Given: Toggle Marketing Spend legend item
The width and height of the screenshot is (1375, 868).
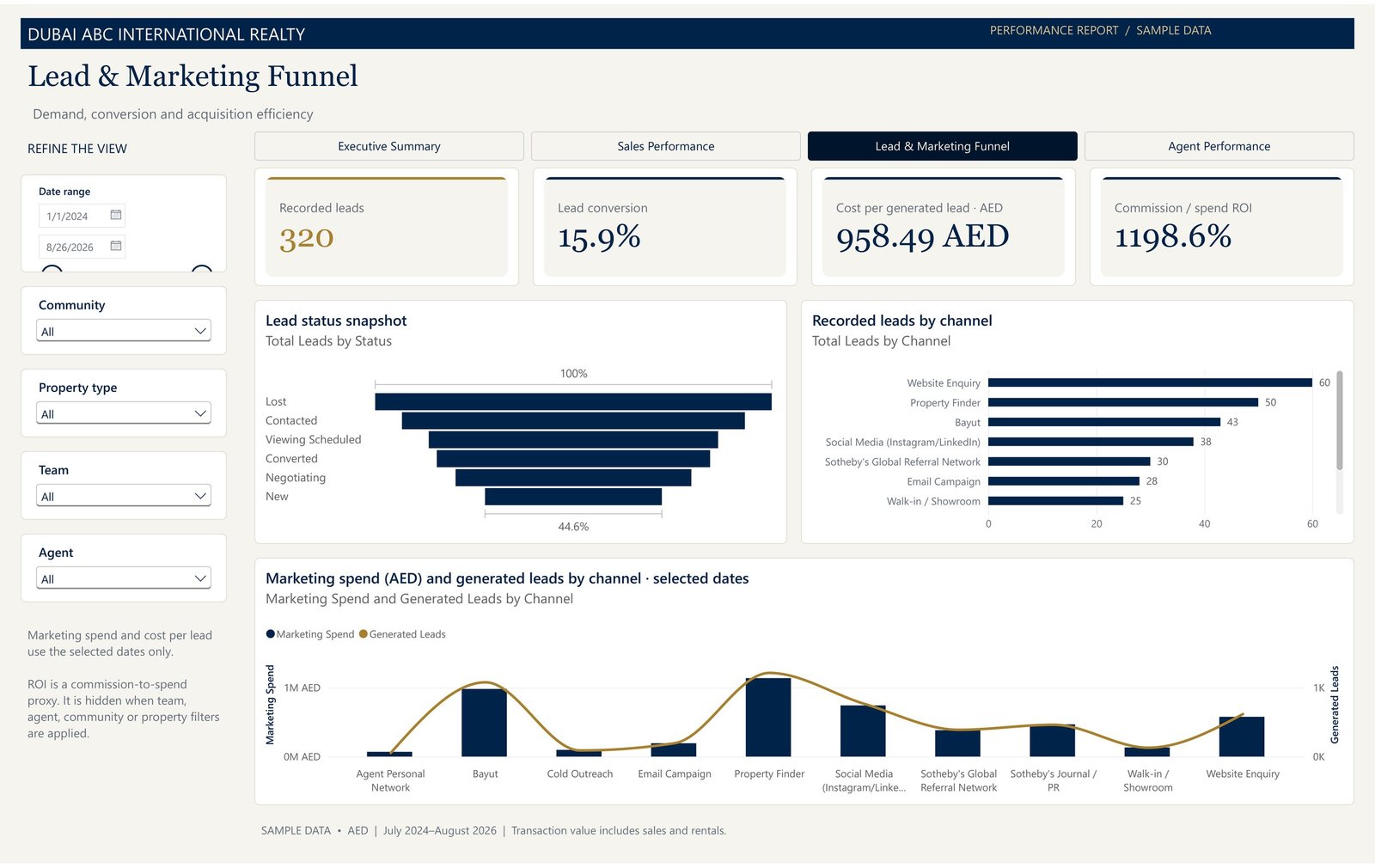Looking at the screenshot, I should point(310,634).
